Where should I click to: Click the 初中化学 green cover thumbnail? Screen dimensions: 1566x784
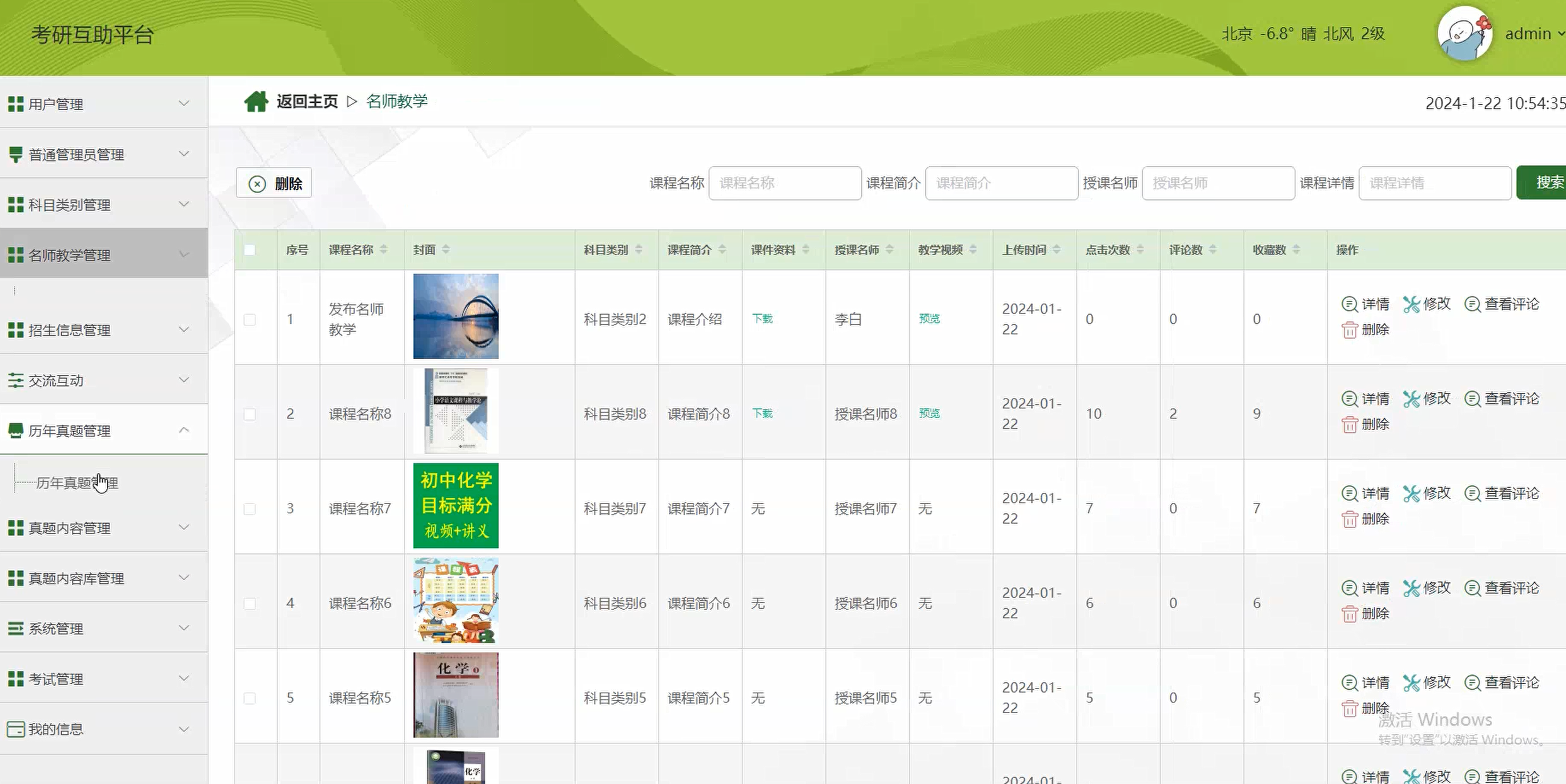coord(456,506)
